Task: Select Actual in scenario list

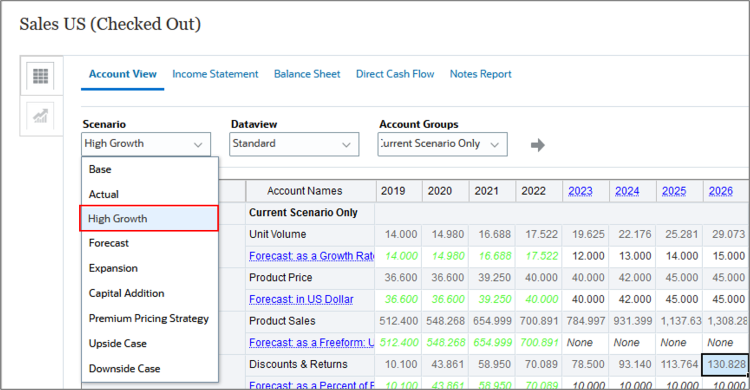Action: pos(150,194)
